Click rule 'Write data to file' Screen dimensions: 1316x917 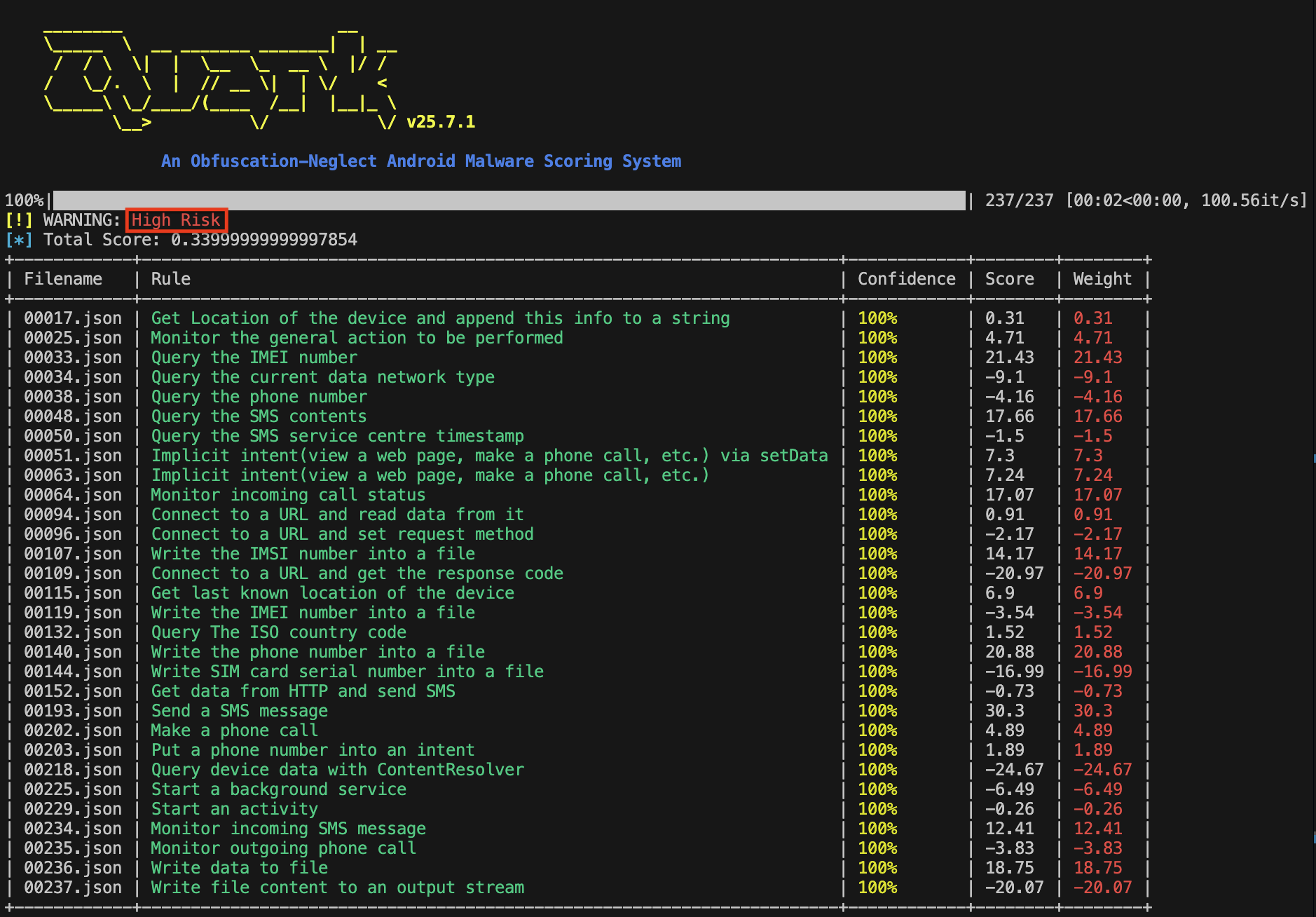point(240,868)
